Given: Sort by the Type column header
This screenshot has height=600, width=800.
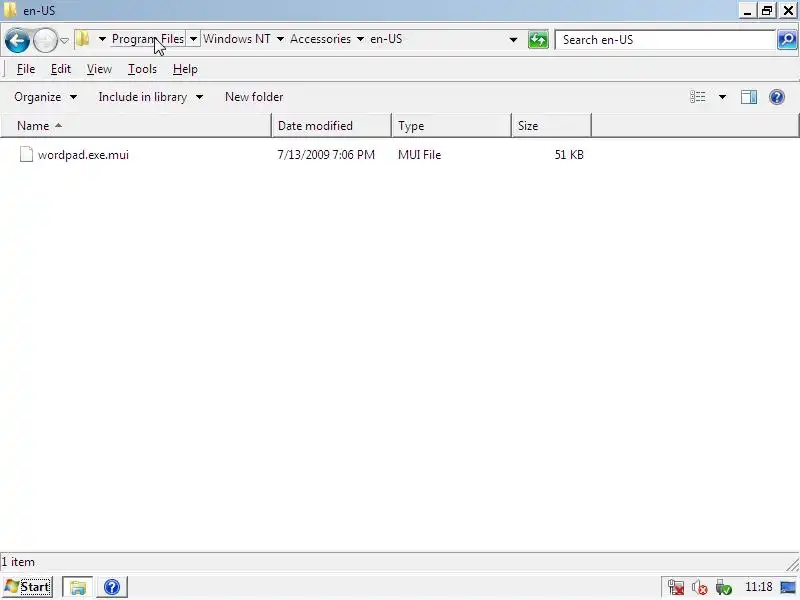Looking at the screenshot, I should click(x=452, y=126).
